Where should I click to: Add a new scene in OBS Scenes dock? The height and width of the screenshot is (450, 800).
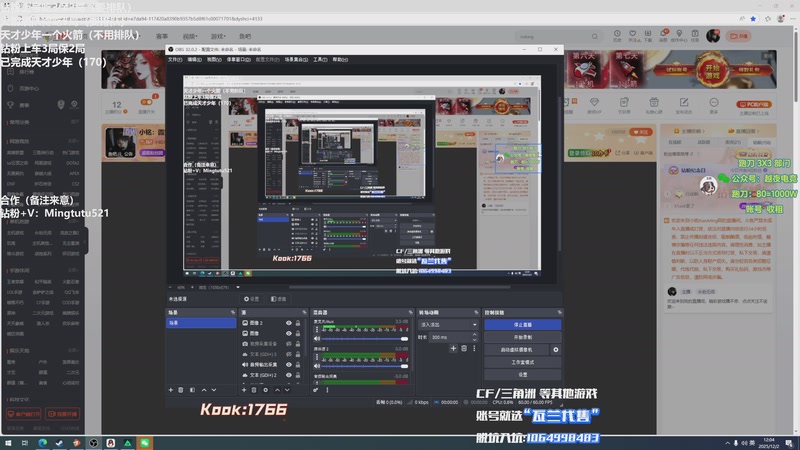pos(171,390)
